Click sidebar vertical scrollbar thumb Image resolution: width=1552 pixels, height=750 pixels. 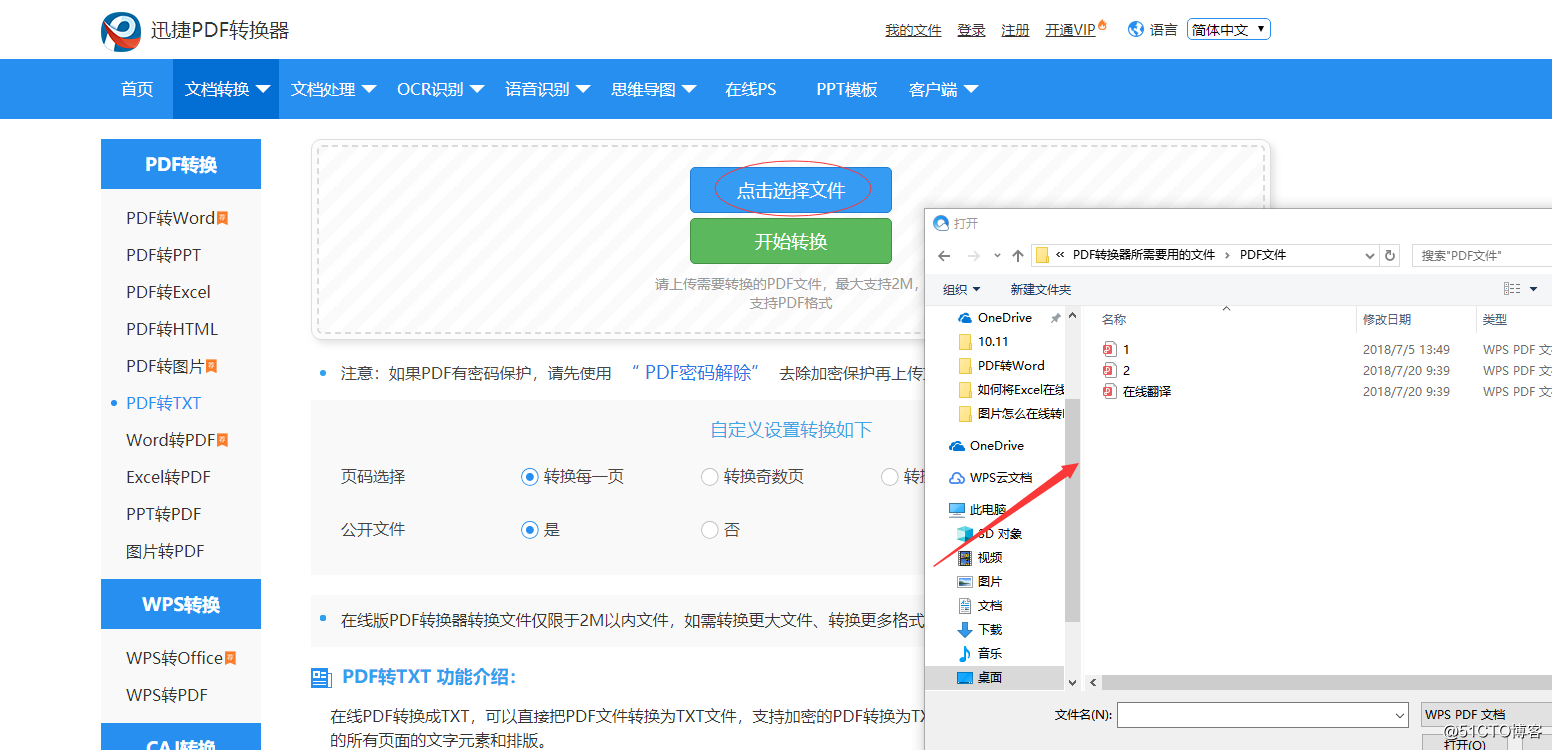coord(1072,510)
